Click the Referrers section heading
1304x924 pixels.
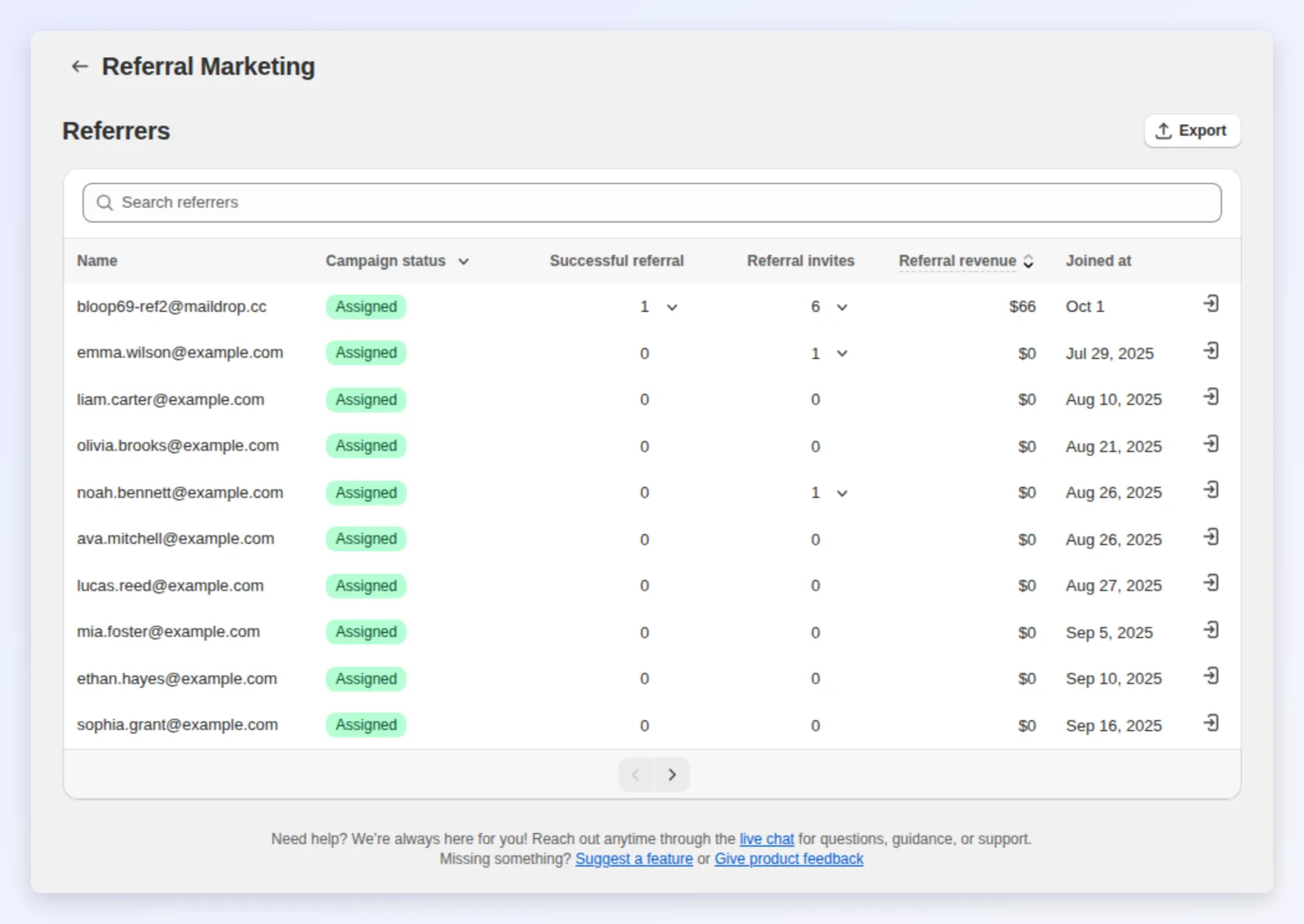coord(116,131)
